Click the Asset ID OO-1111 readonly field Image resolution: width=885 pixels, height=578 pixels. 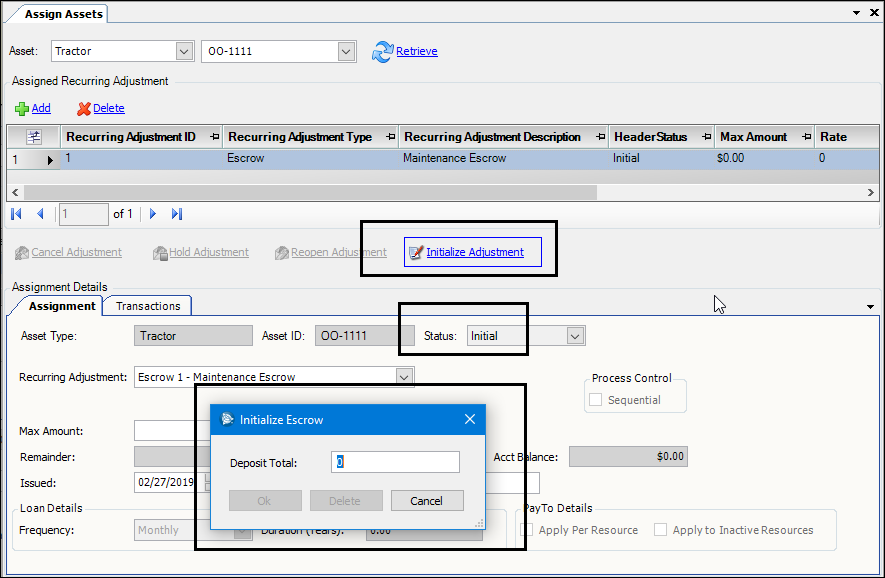click(365, 336)
